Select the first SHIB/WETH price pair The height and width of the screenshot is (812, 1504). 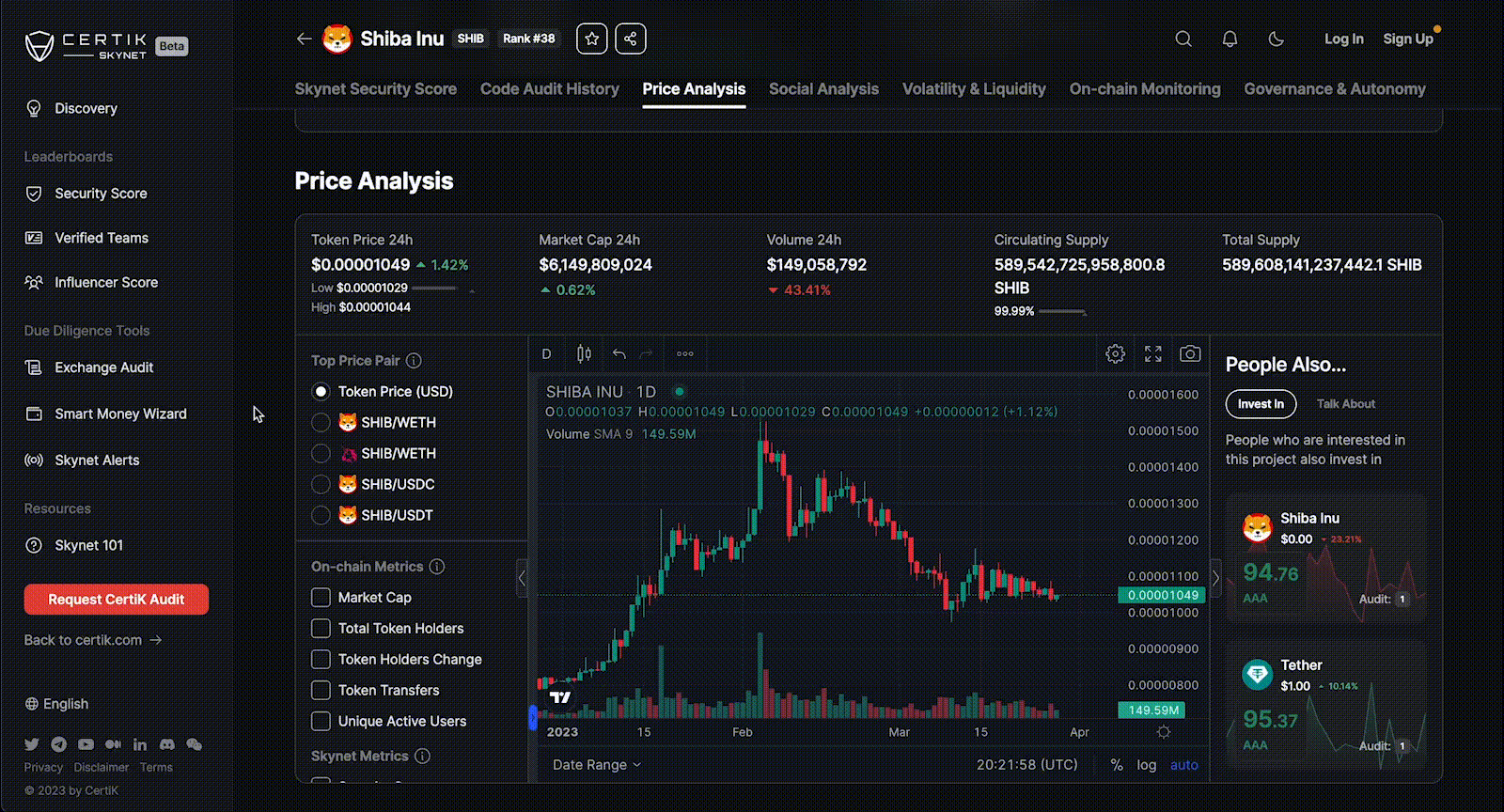[x=321, y=422]
